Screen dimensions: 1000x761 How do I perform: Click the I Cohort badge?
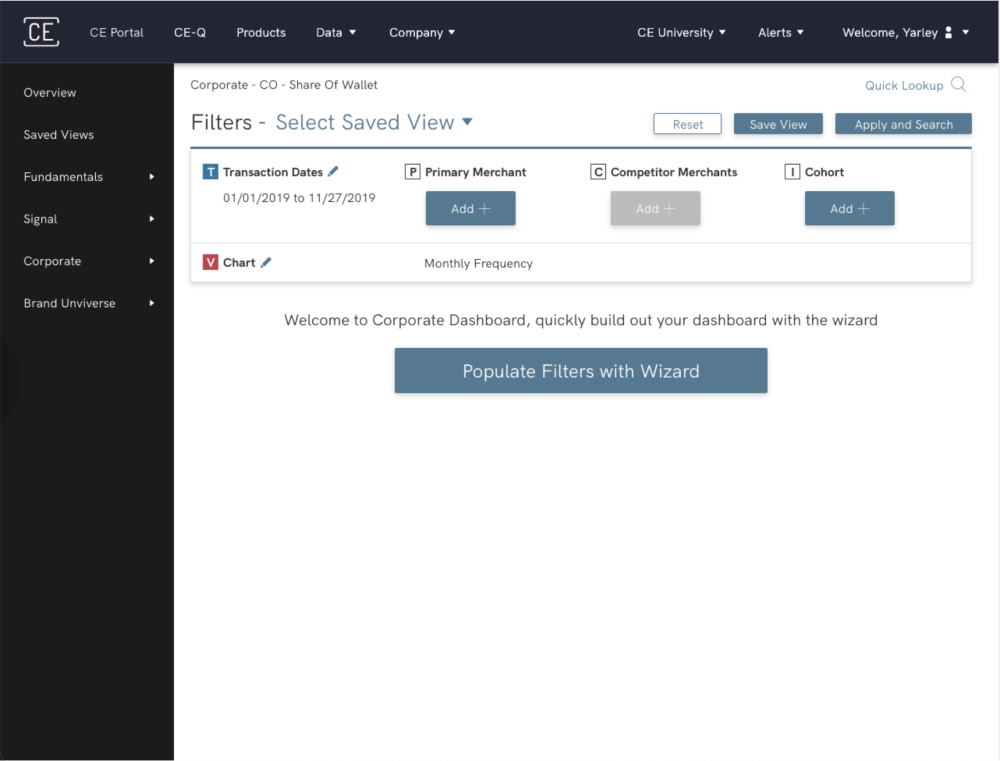click(792, 172)
